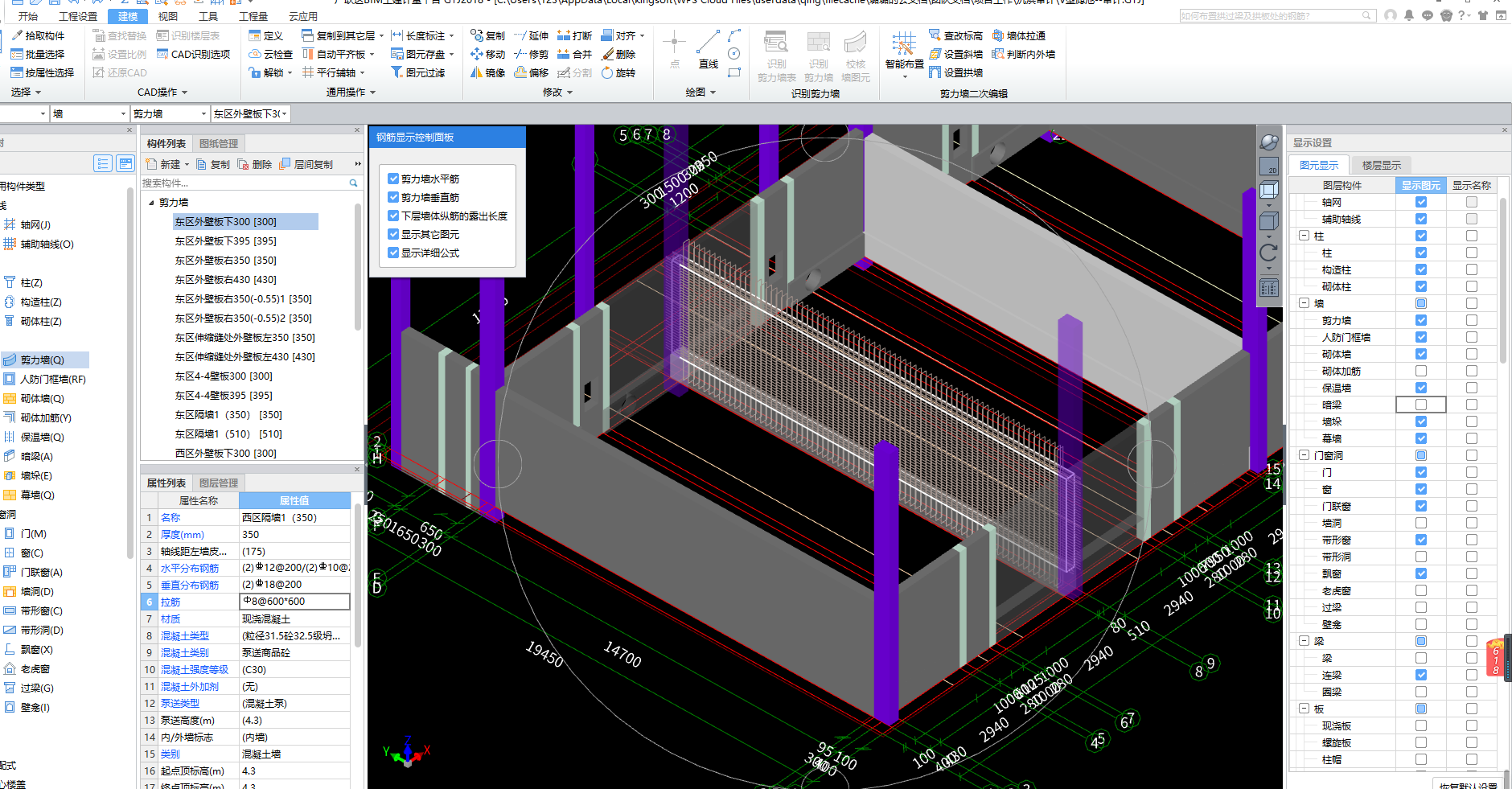The image size is (1512, 789).
Task: Select the 镜像 mirror tool
Action: click(488, 72)
